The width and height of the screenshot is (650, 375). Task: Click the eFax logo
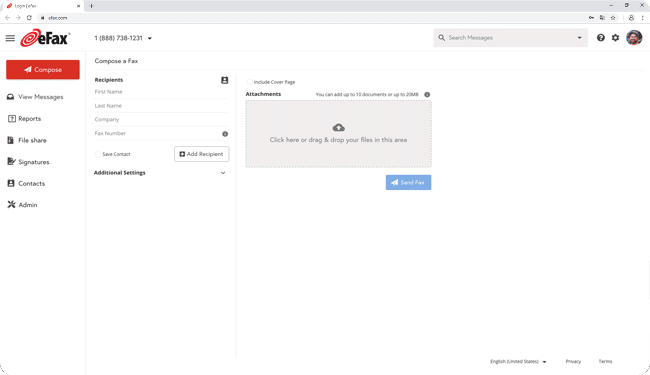click(x=45, y=38)
